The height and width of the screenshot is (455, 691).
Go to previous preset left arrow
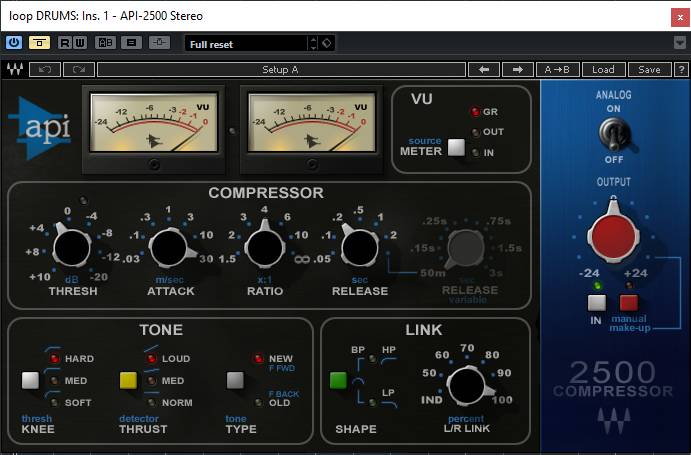point(484,70)
